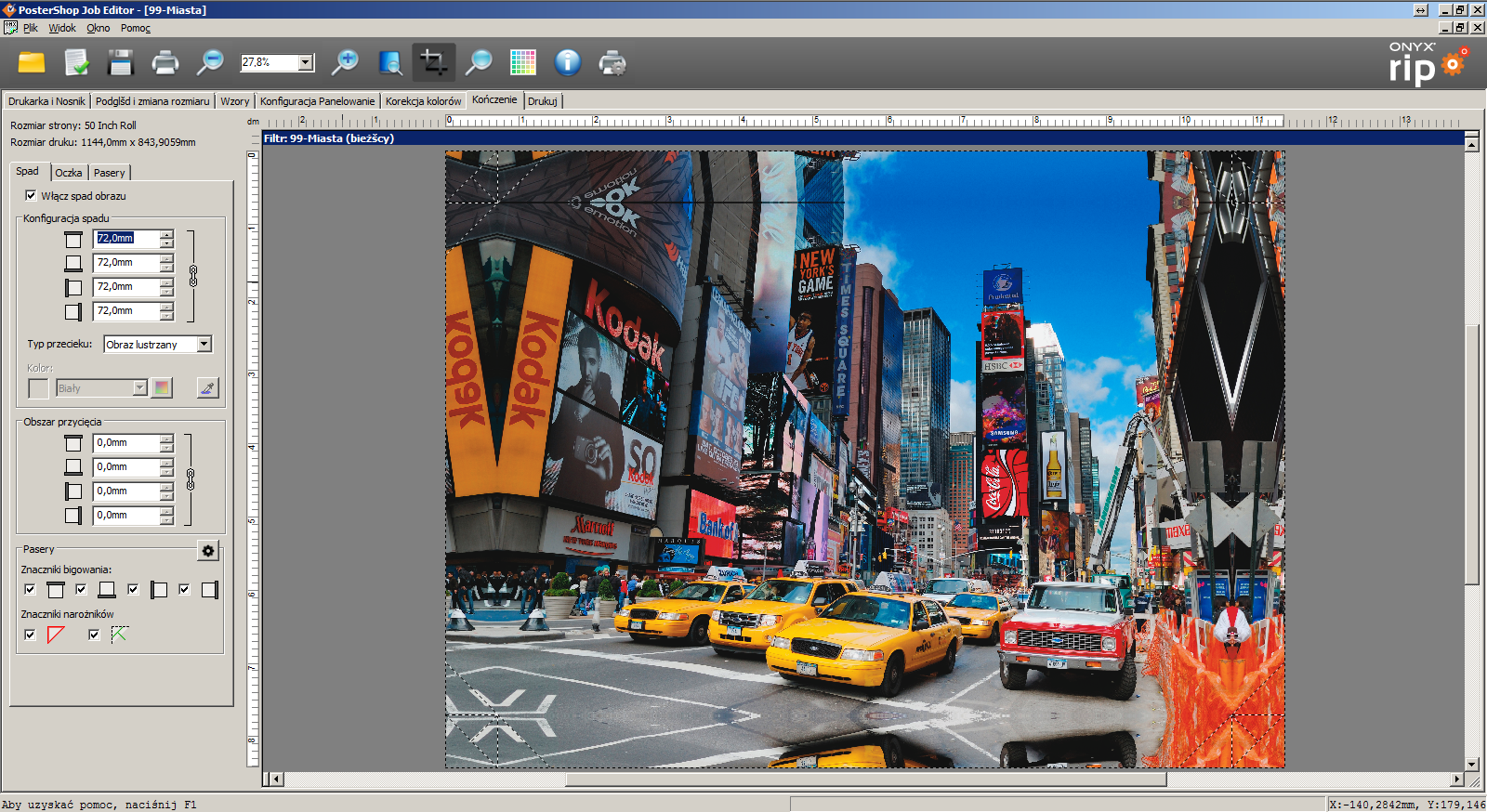
Task: Switch to 'Korekcja kolorów' tab
Action: (x=423, y=101)
